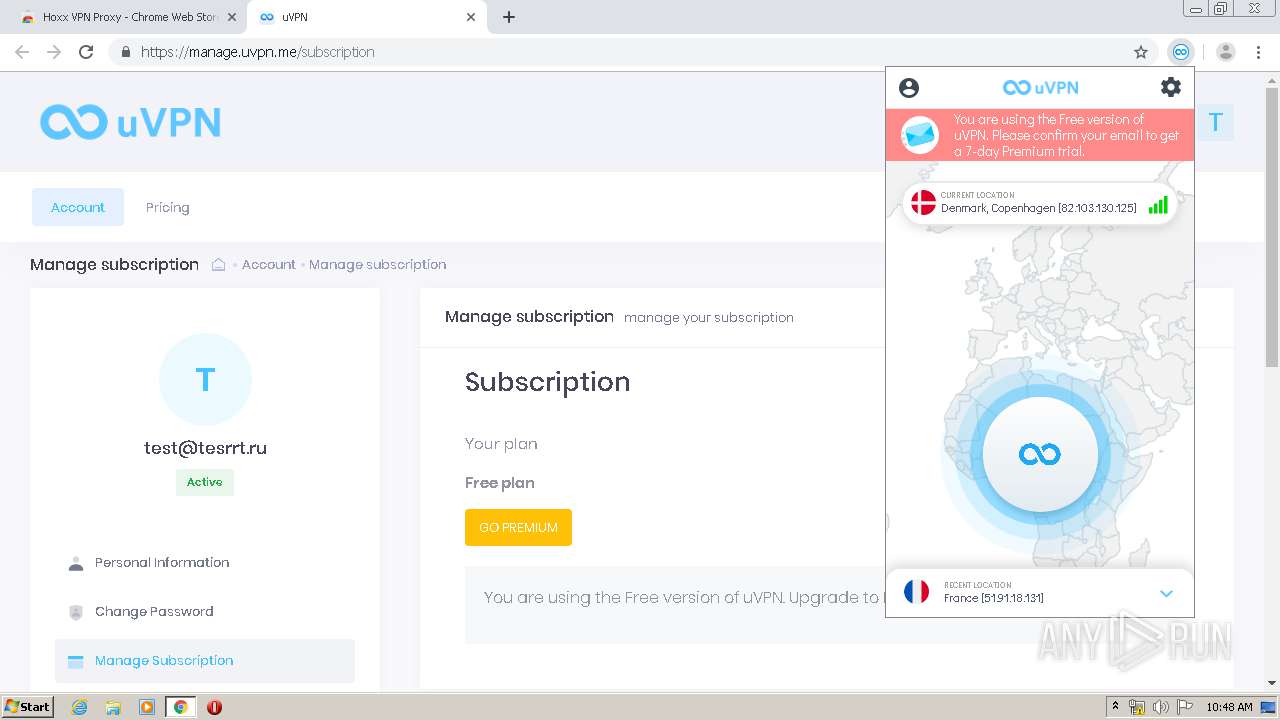The height and width of the screenshot is (720, 1280).
Task: Click the uVPN extension icon in toolbar
Action: click(1181, 52)
